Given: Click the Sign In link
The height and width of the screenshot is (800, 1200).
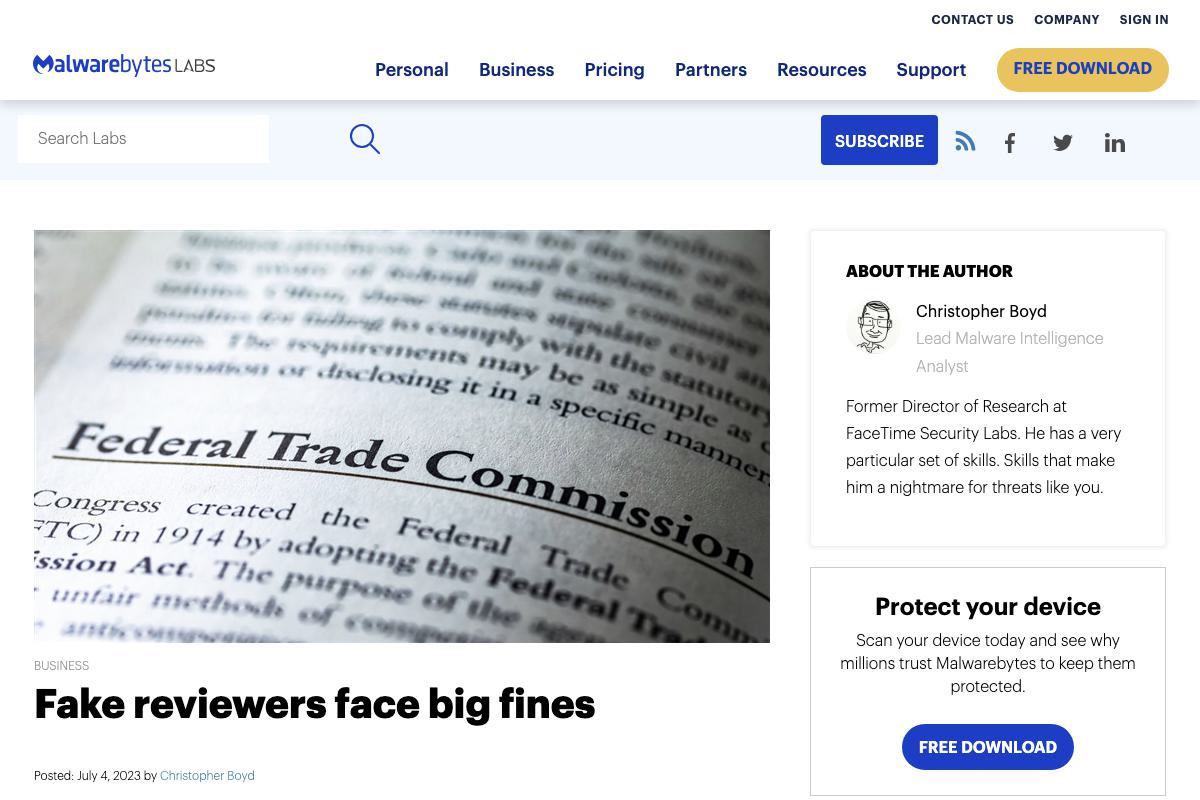Looking at the screenshot, I should point(1144,20).
